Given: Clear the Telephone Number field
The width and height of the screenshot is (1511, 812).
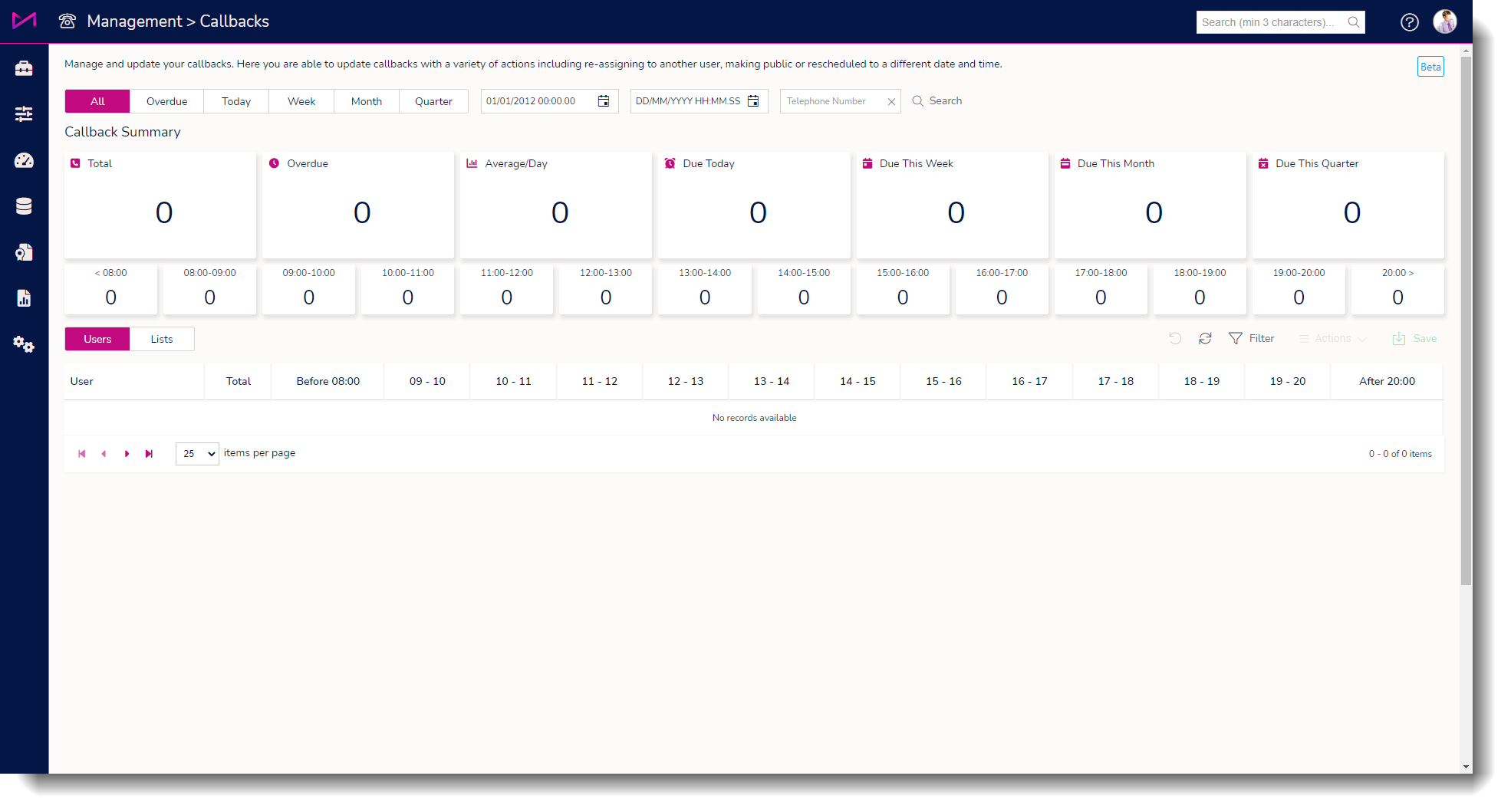Looking at the screenshot, I should pyautogui.click(x=891, y=101).
